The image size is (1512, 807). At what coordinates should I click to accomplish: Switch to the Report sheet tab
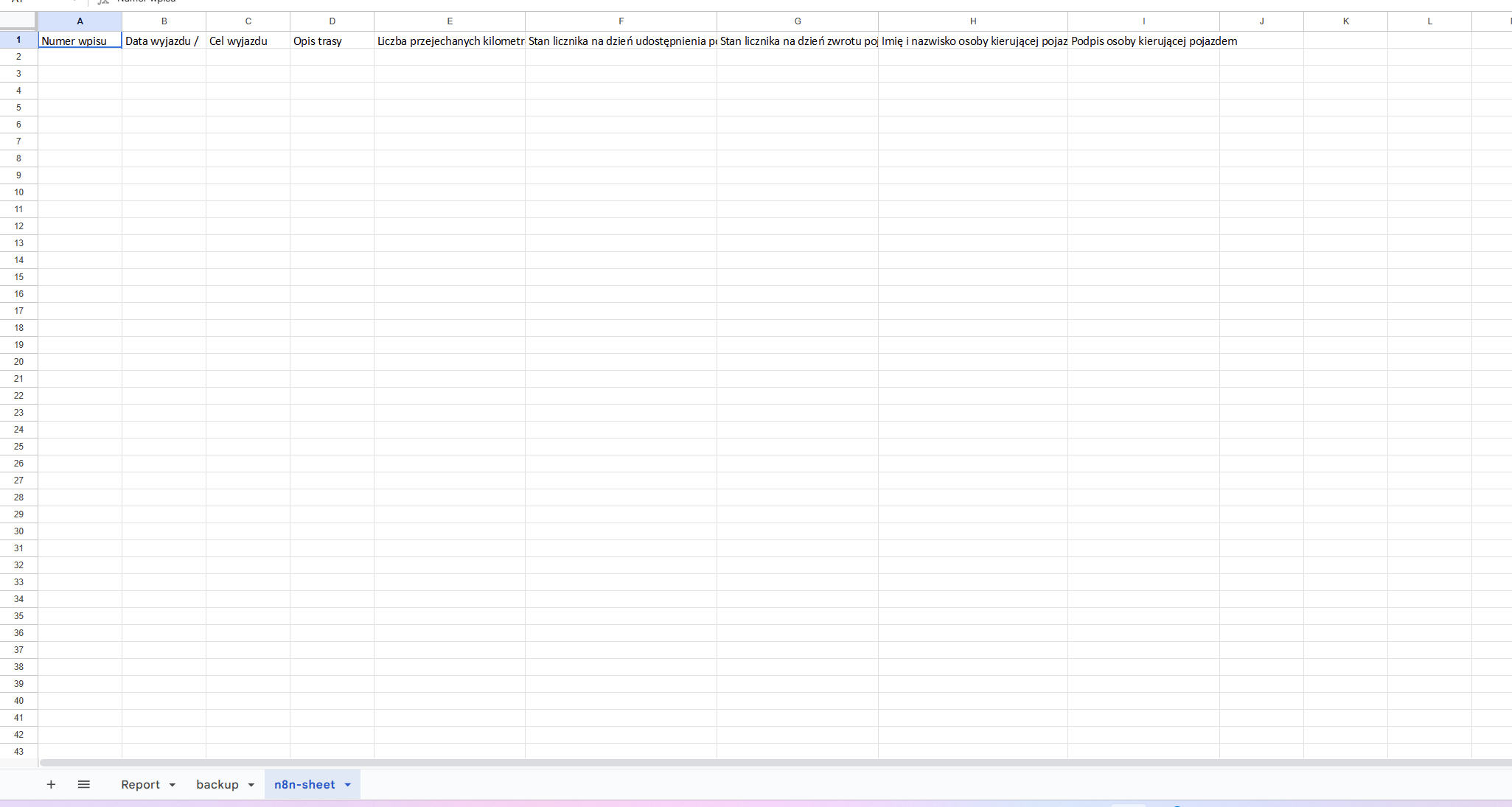pos(140,784)
